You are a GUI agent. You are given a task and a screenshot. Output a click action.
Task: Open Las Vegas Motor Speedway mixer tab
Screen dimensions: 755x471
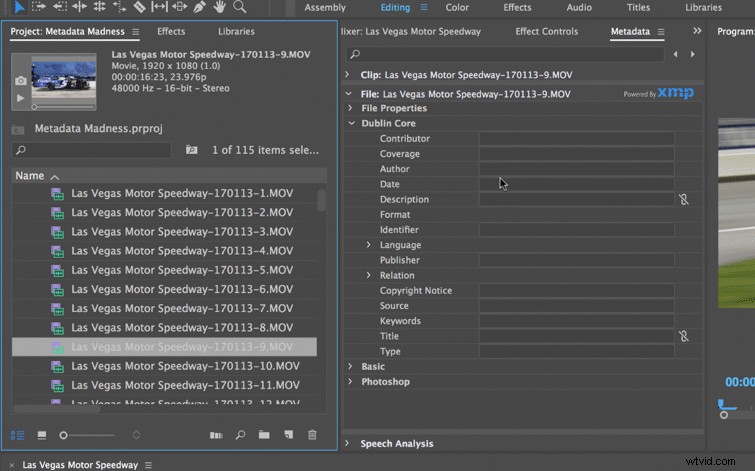pos(411,31)
